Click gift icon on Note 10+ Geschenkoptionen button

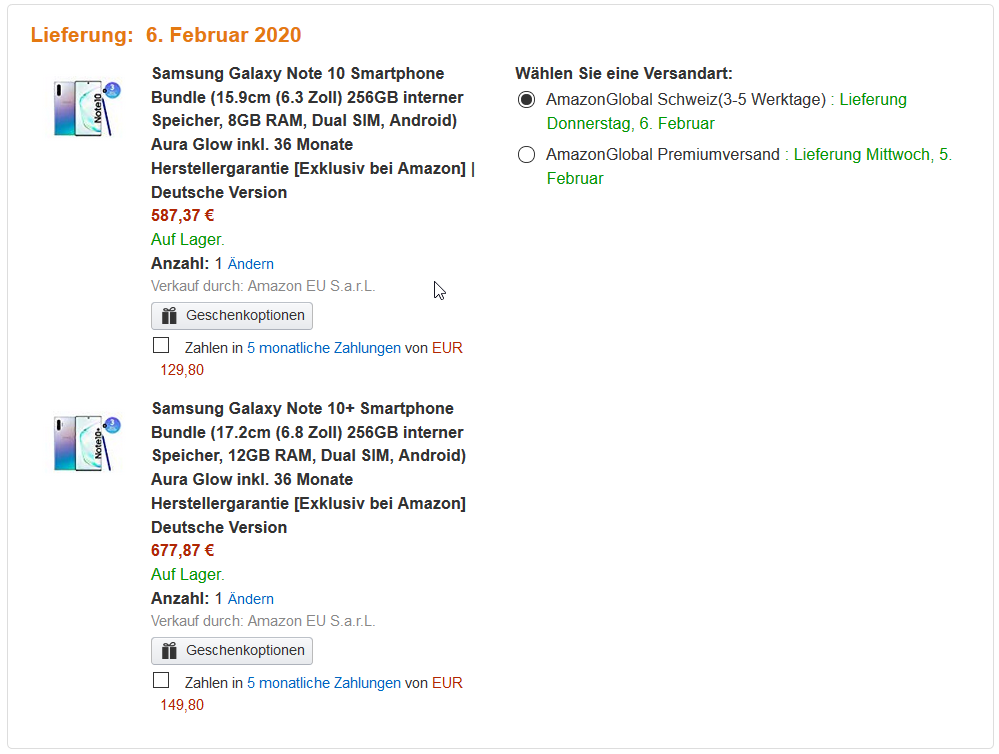coord(169,651)
